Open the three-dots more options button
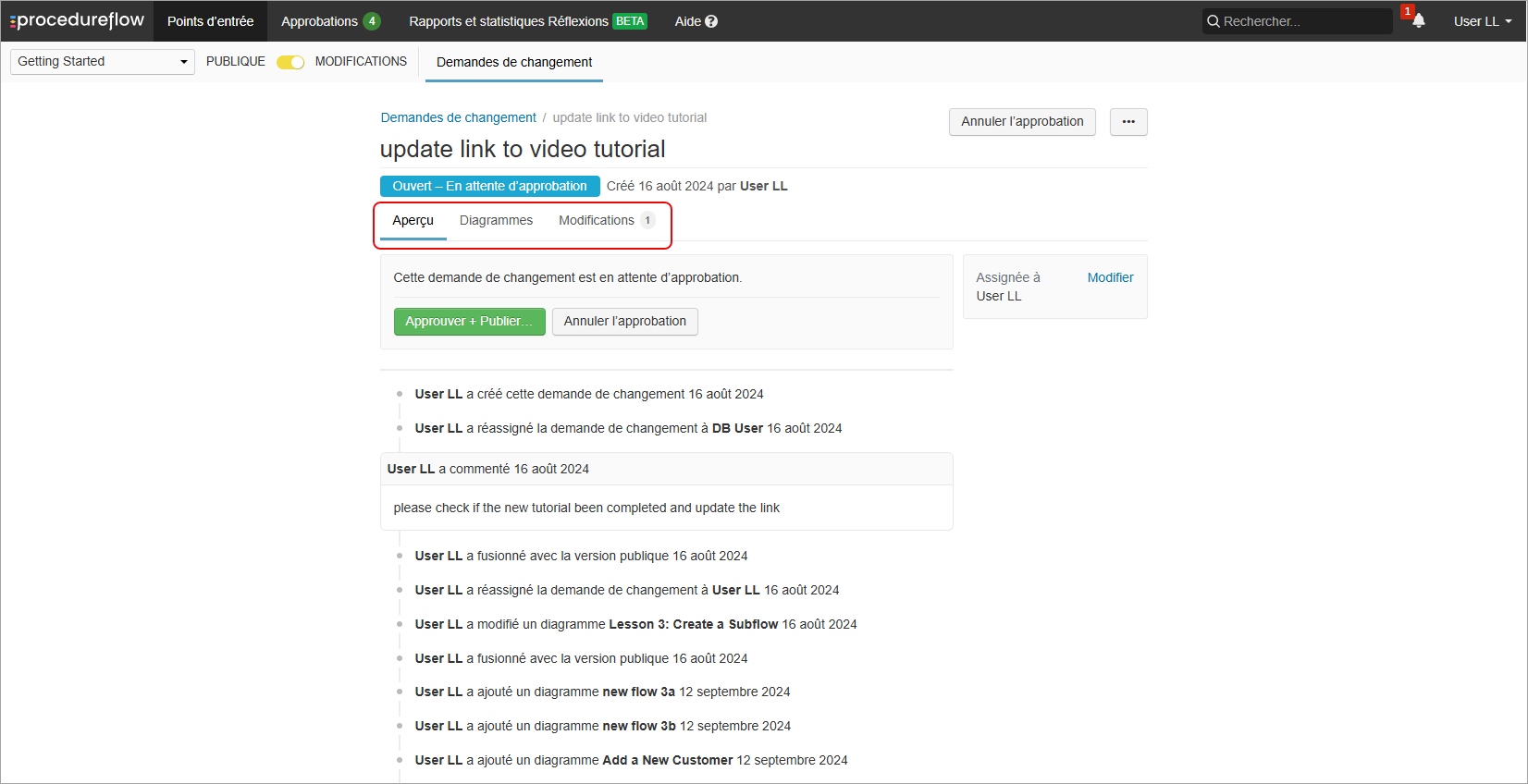The width and height of the screenshot is (1528, 784). click(1128, 122)
